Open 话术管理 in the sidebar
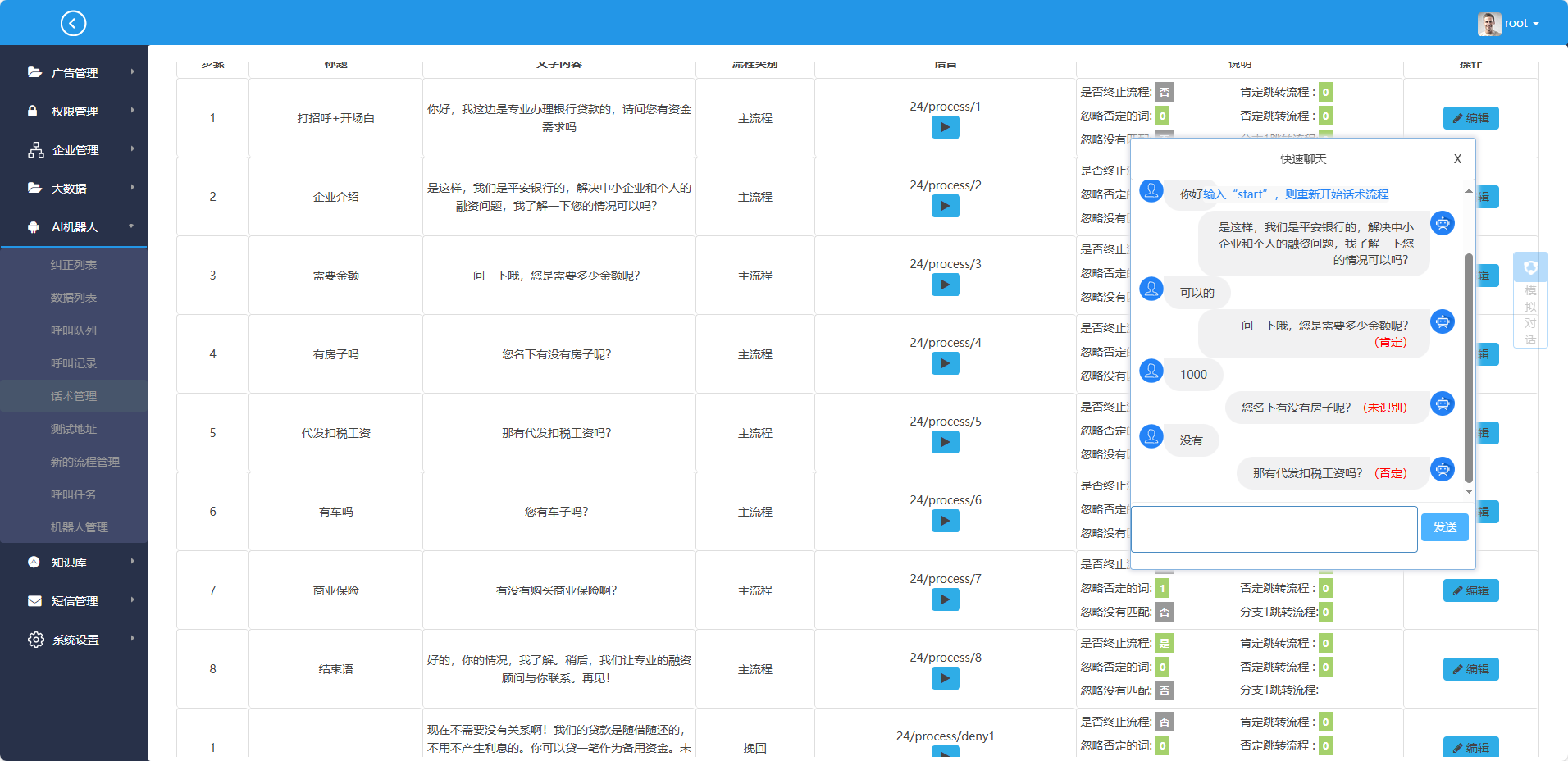Image resolution: width=1568 pixels, height=761 pixels. pyautogui.click(x=74, y=396)
